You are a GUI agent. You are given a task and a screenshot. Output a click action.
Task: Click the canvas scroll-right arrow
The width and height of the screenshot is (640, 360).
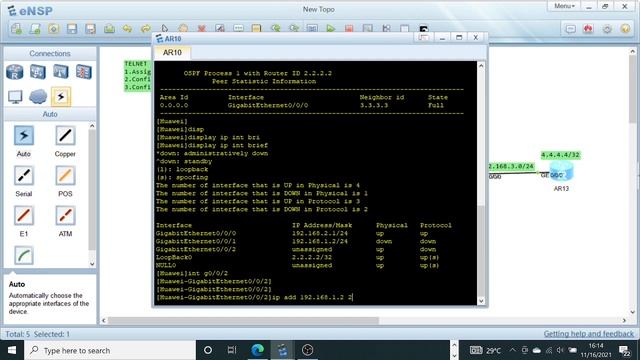pos(624,321)
